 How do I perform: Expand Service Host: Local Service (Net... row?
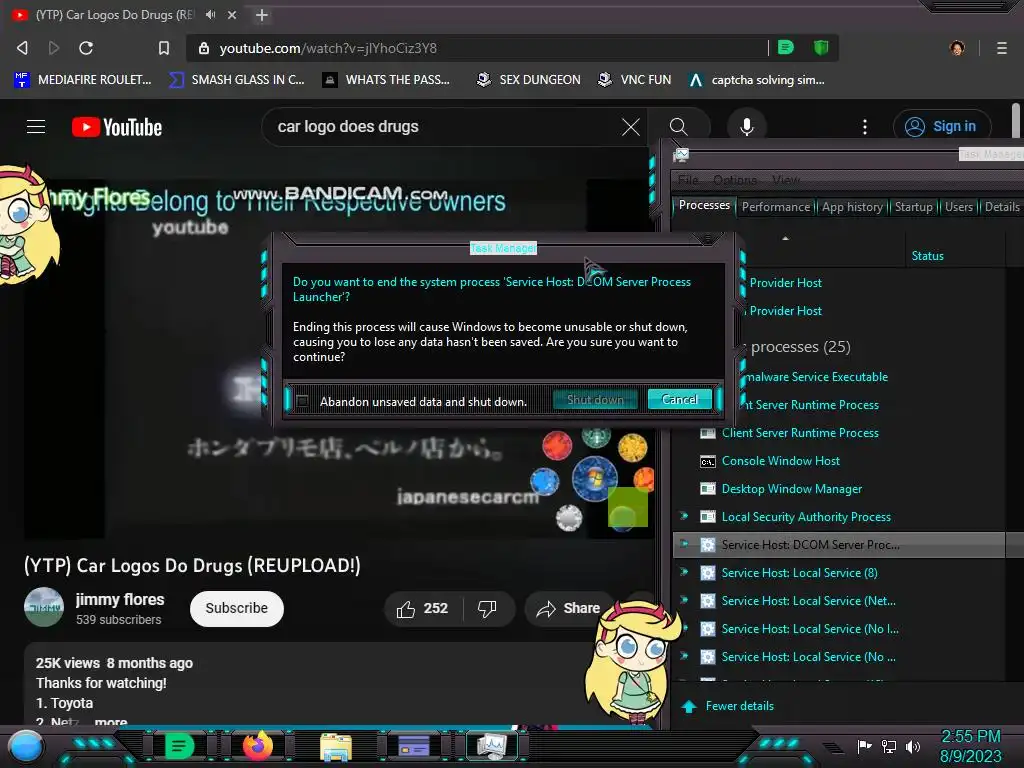coord(684,601)
